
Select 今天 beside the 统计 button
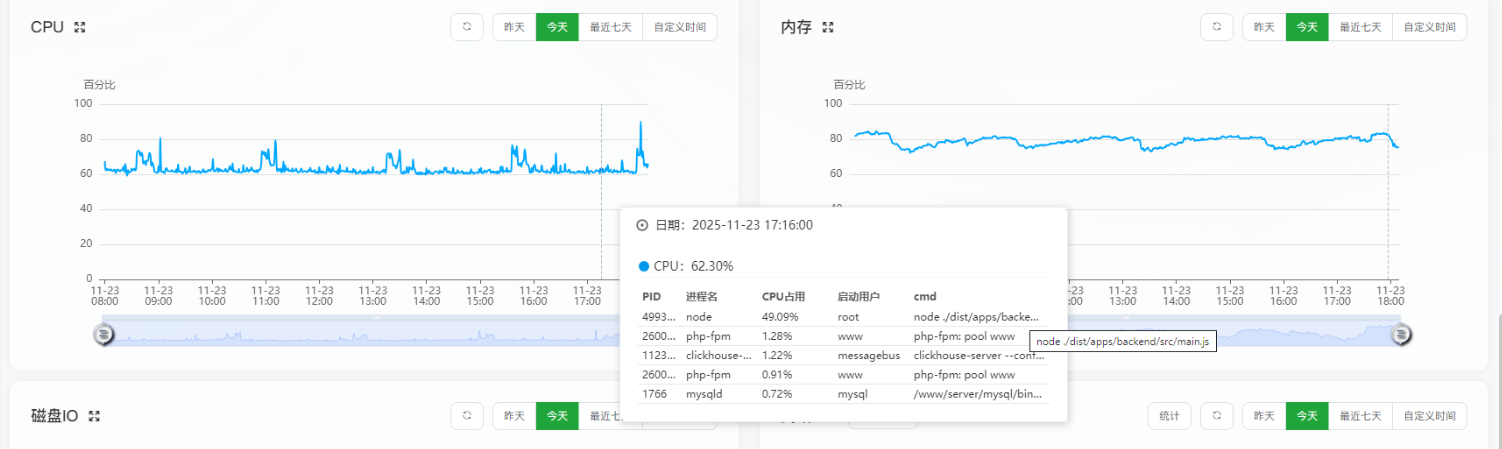coord(1307,415)
